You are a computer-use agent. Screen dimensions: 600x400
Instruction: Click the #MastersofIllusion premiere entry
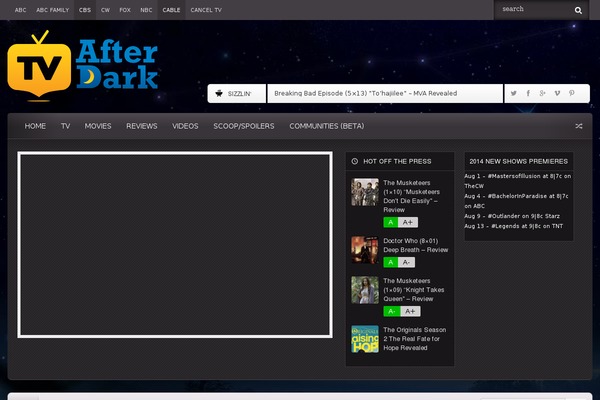click(x=517, y=181)
